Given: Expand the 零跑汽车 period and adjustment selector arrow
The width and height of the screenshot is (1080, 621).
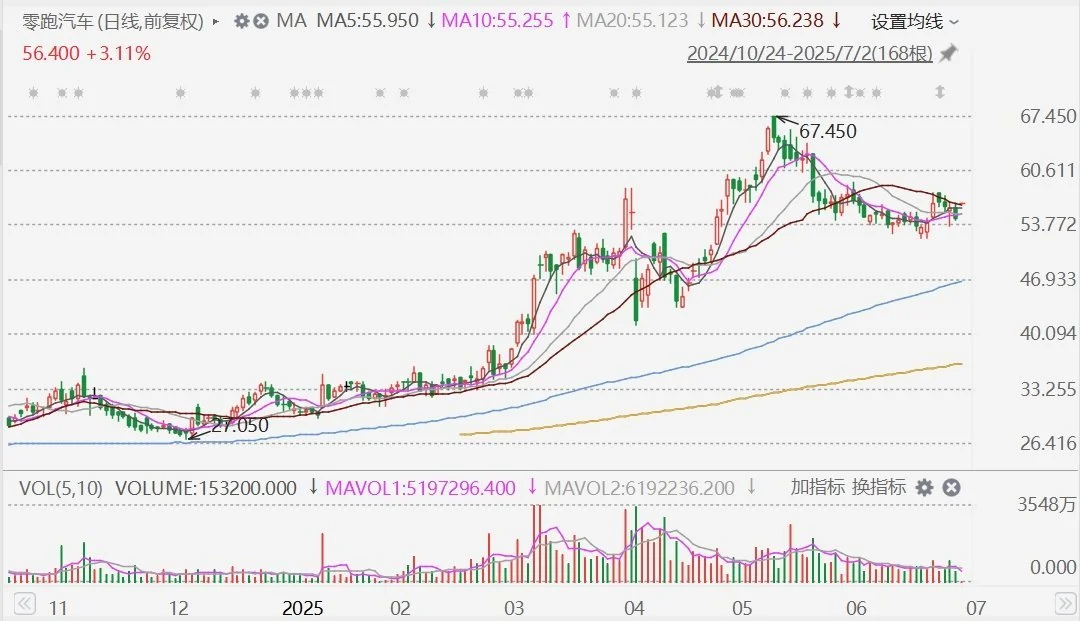Looking at the screenshot, I should coord(217,21).
